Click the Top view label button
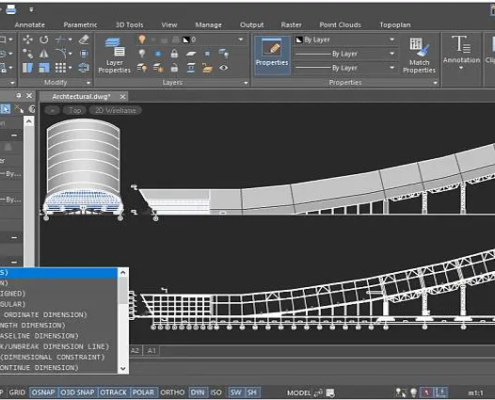Screen dimensions: 495x400 pos(75,110)
